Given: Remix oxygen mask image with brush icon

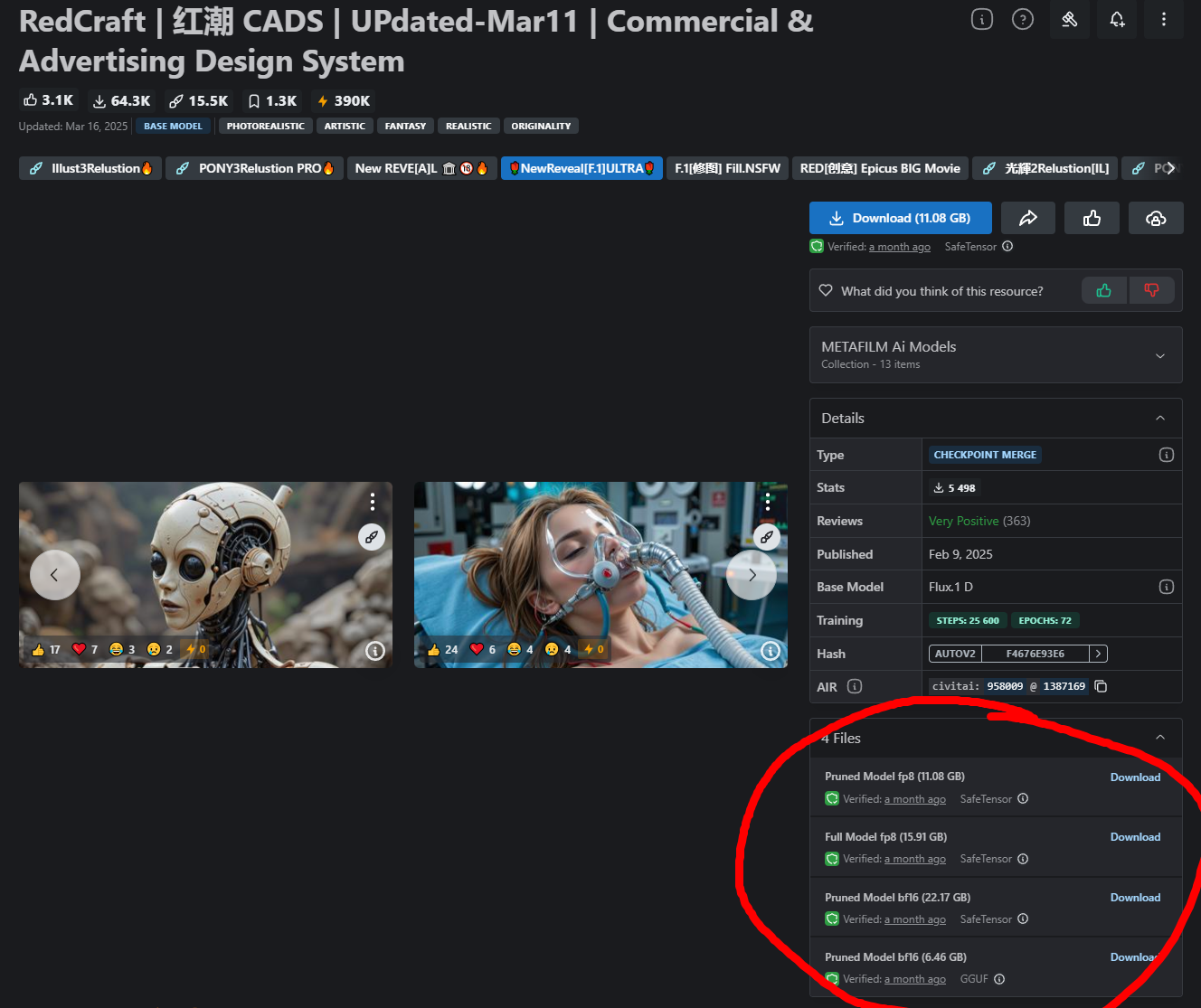Looking at the screenshot, I should 767,537.
